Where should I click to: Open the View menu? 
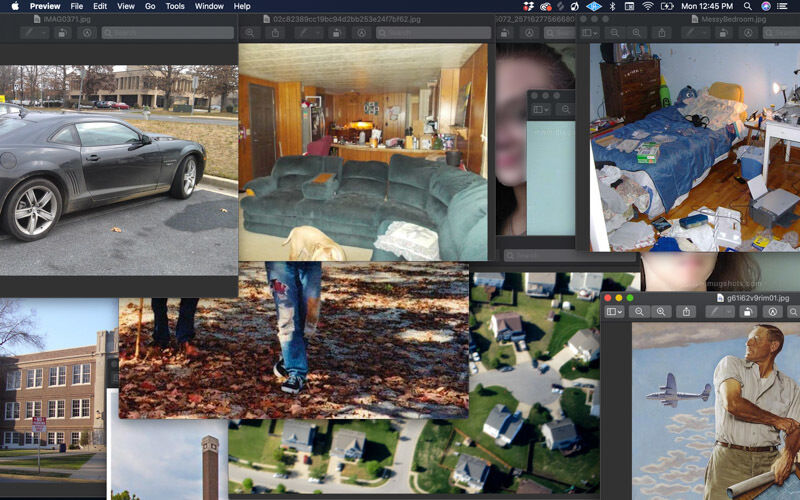(126, 6)
